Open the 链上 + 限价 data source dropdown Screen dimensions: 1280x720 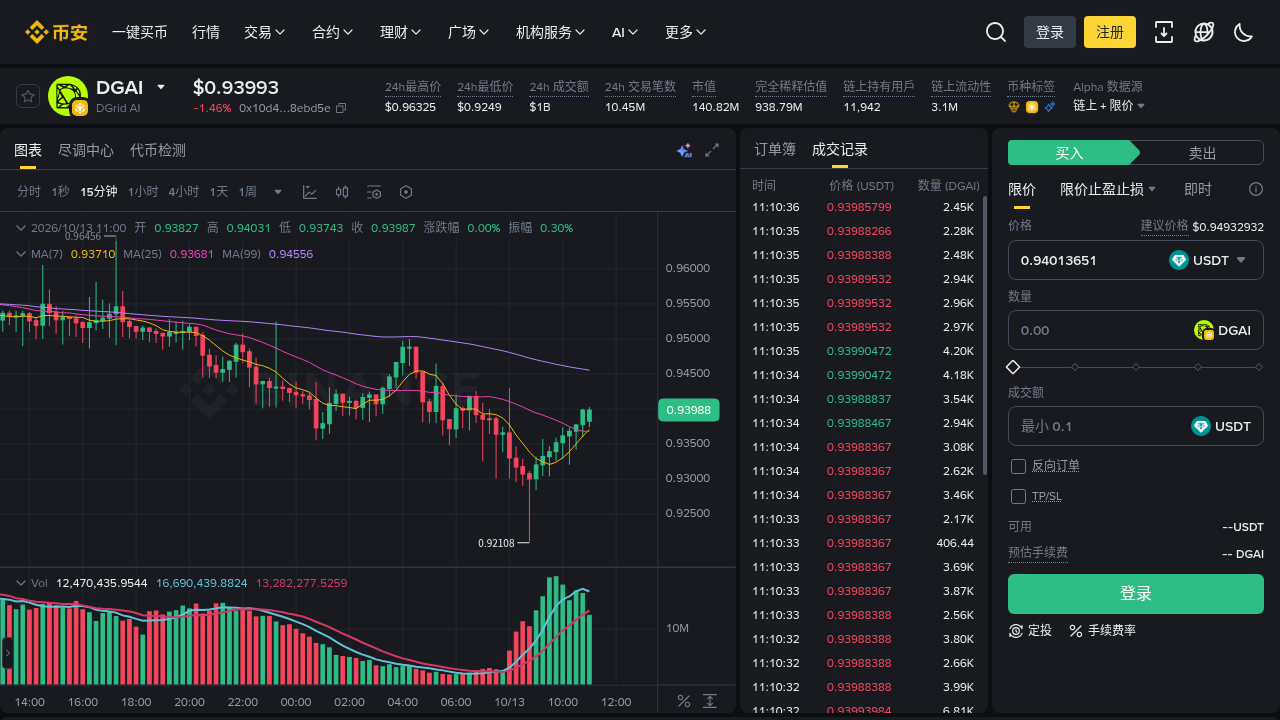pos(1109,105)
